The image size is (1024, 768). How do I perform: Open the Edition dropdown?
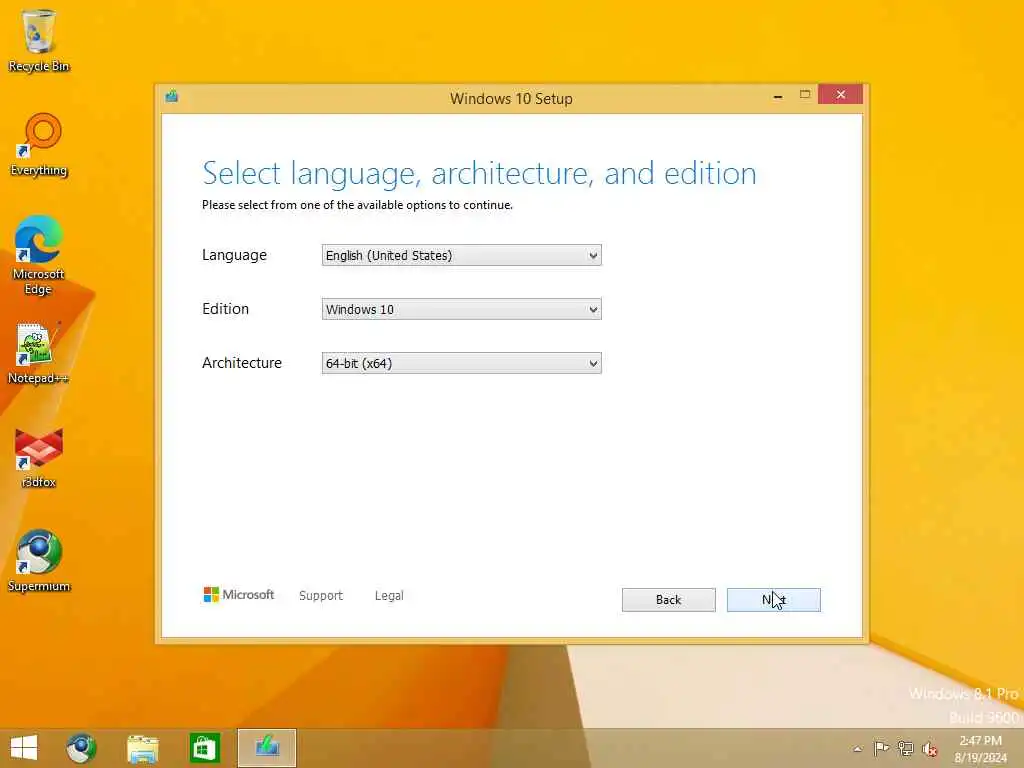coord(461,310)
